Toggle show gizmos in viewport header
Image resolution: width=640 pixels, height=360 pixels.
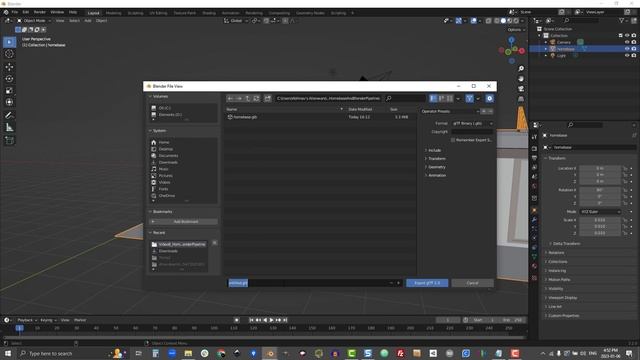pos(459,20)
